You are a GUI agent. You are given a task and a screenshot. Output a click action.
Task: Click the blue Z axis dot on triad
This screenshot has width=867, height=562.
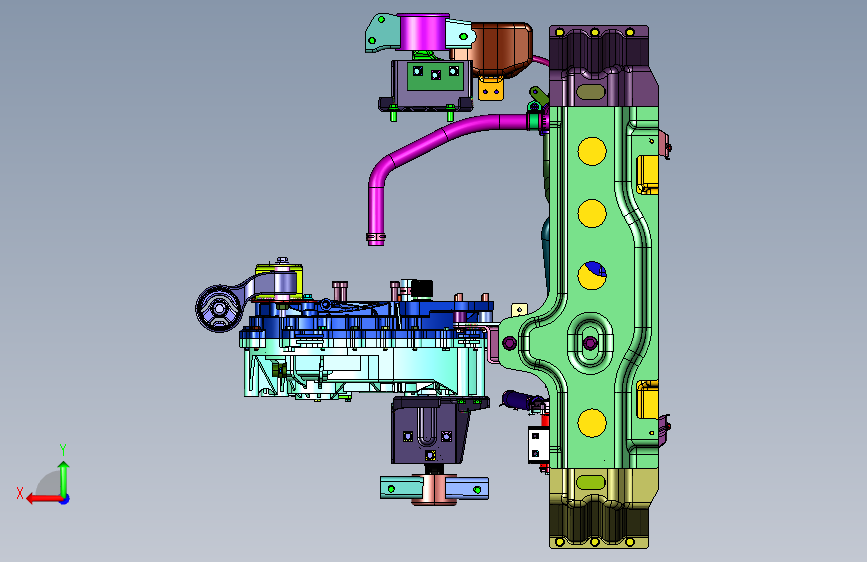click(65, 499)
